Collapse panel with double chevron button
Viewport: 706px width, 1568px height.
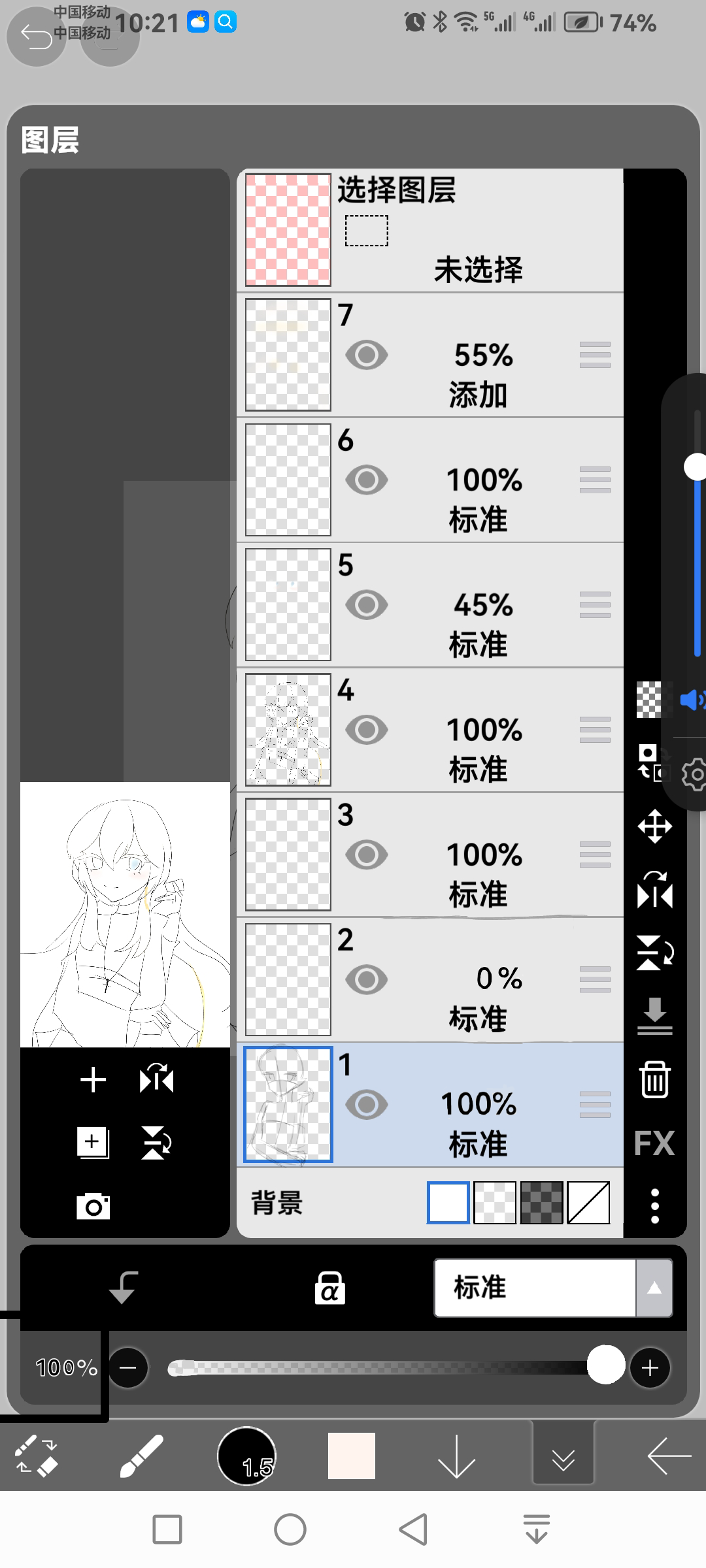(563, 1456)
